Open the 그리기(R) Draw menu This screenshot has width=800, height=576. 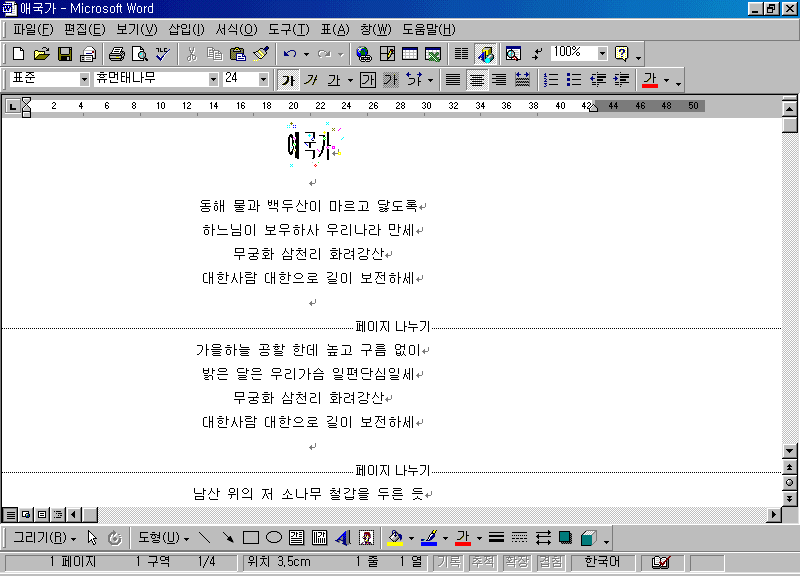coord(44,538)
